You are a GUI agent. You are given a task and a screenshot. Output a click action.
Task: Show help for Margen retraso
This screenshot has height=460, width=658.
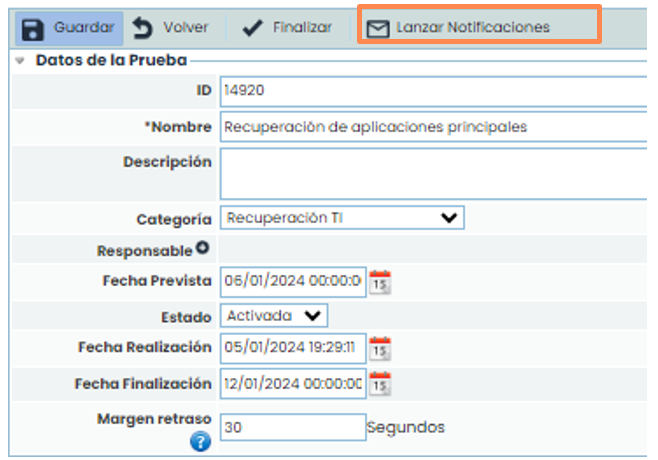click(x=200, y=440)
